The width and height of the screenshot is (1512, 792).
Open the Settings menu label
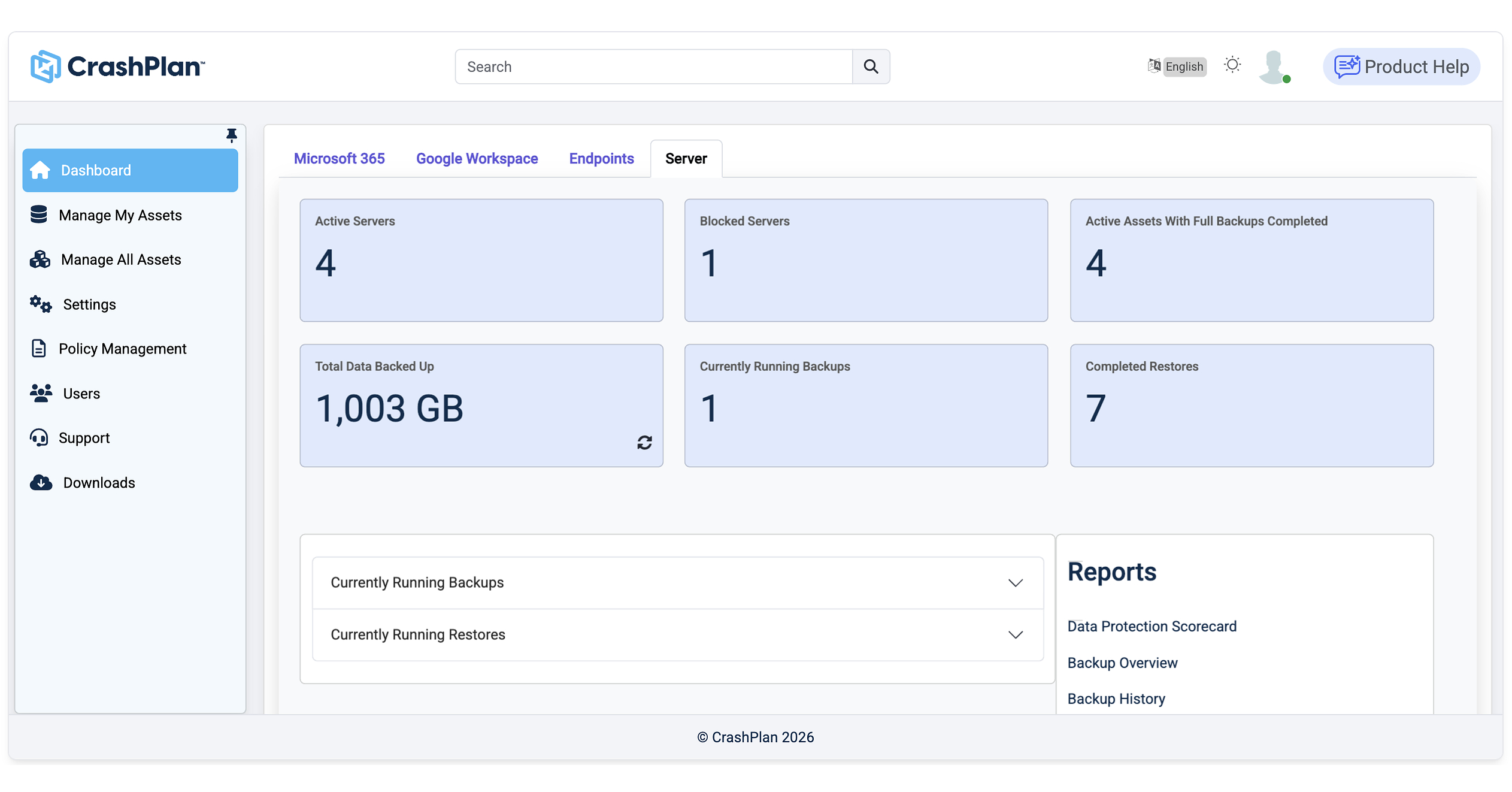point(89,304)
